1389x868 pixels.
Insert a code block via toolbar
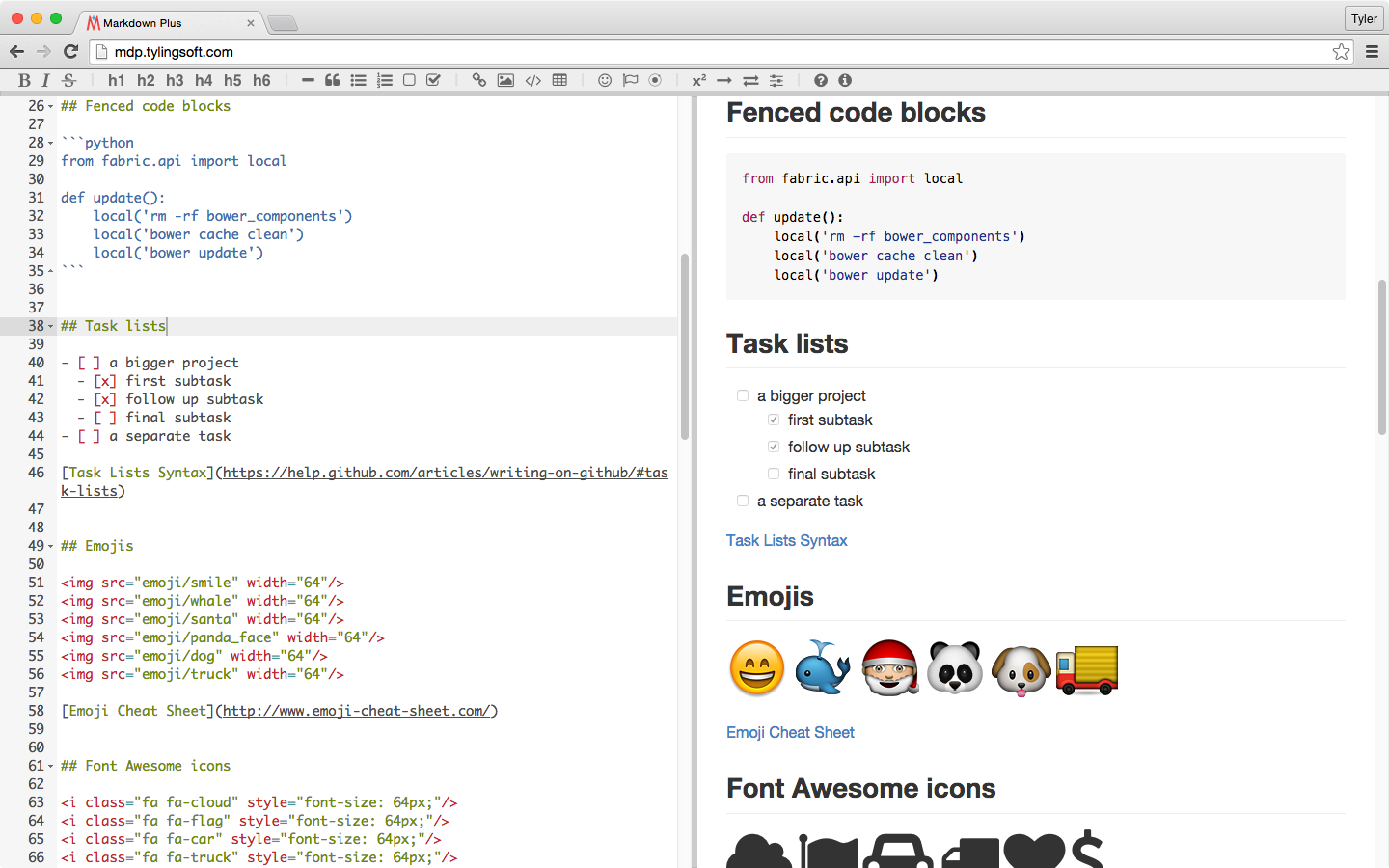pyautogui.click(x=532, y=81)
